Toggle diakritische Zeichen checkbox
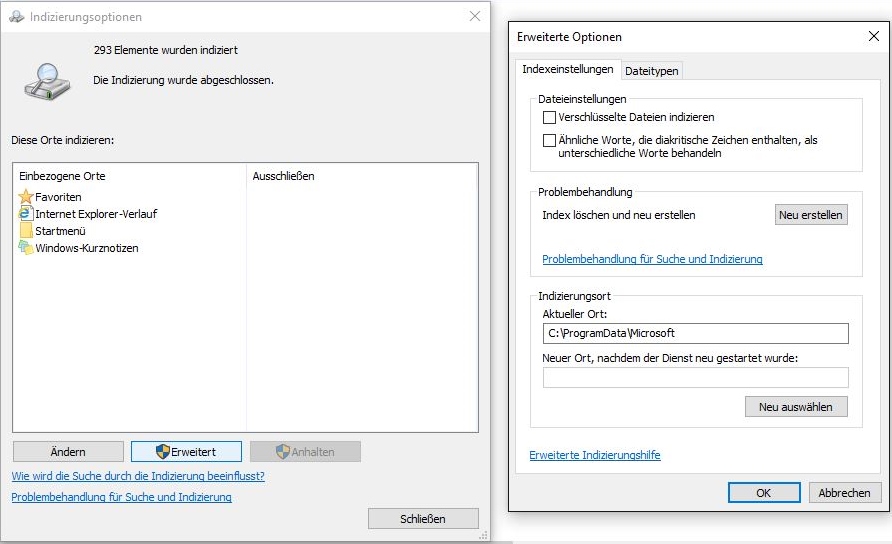 click(549, 141)
